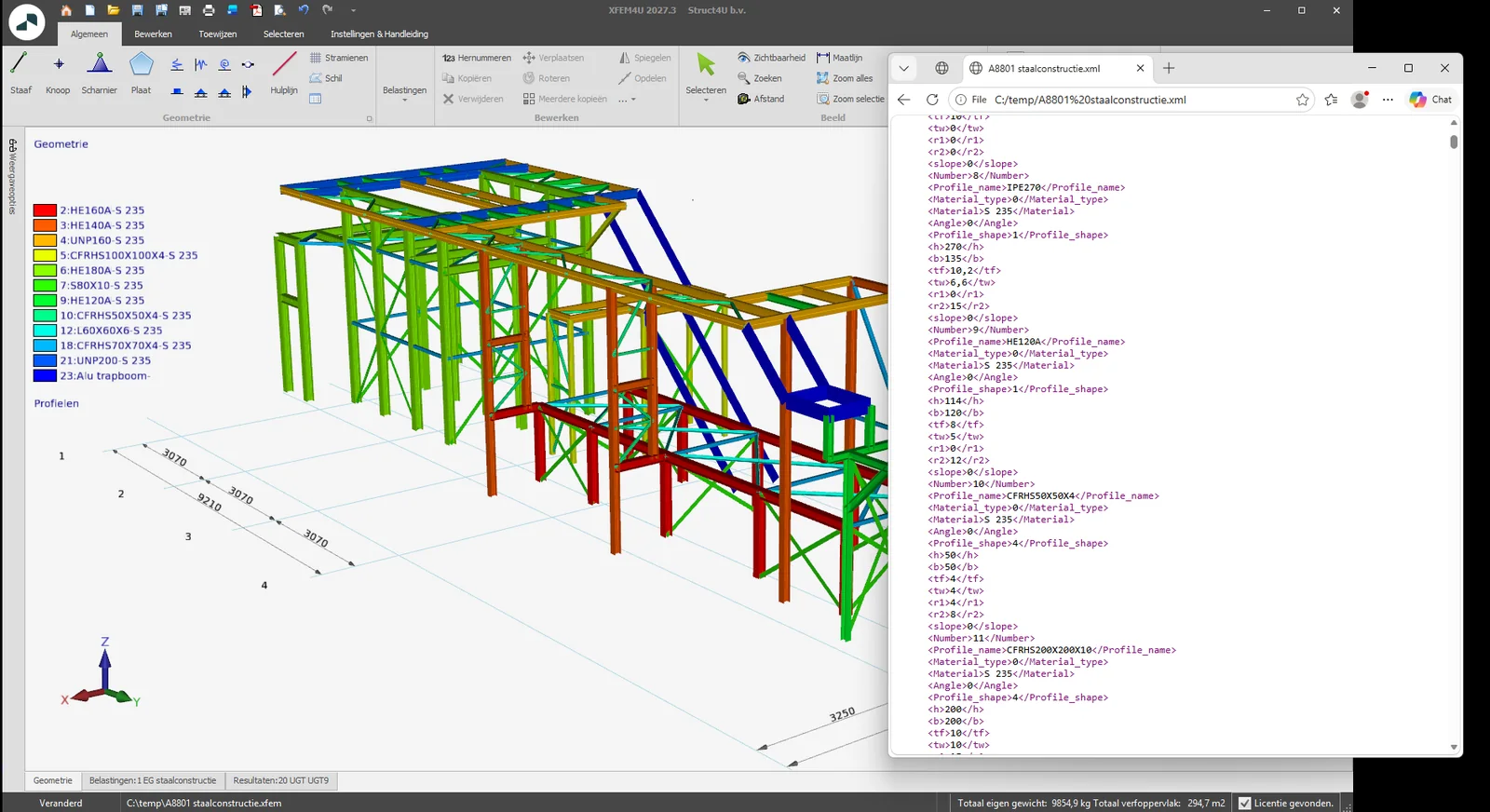Screen dimensions: 1490x812
Task: Click the blue Alu trapboom legend swatch
Action: tap(45, 376)
